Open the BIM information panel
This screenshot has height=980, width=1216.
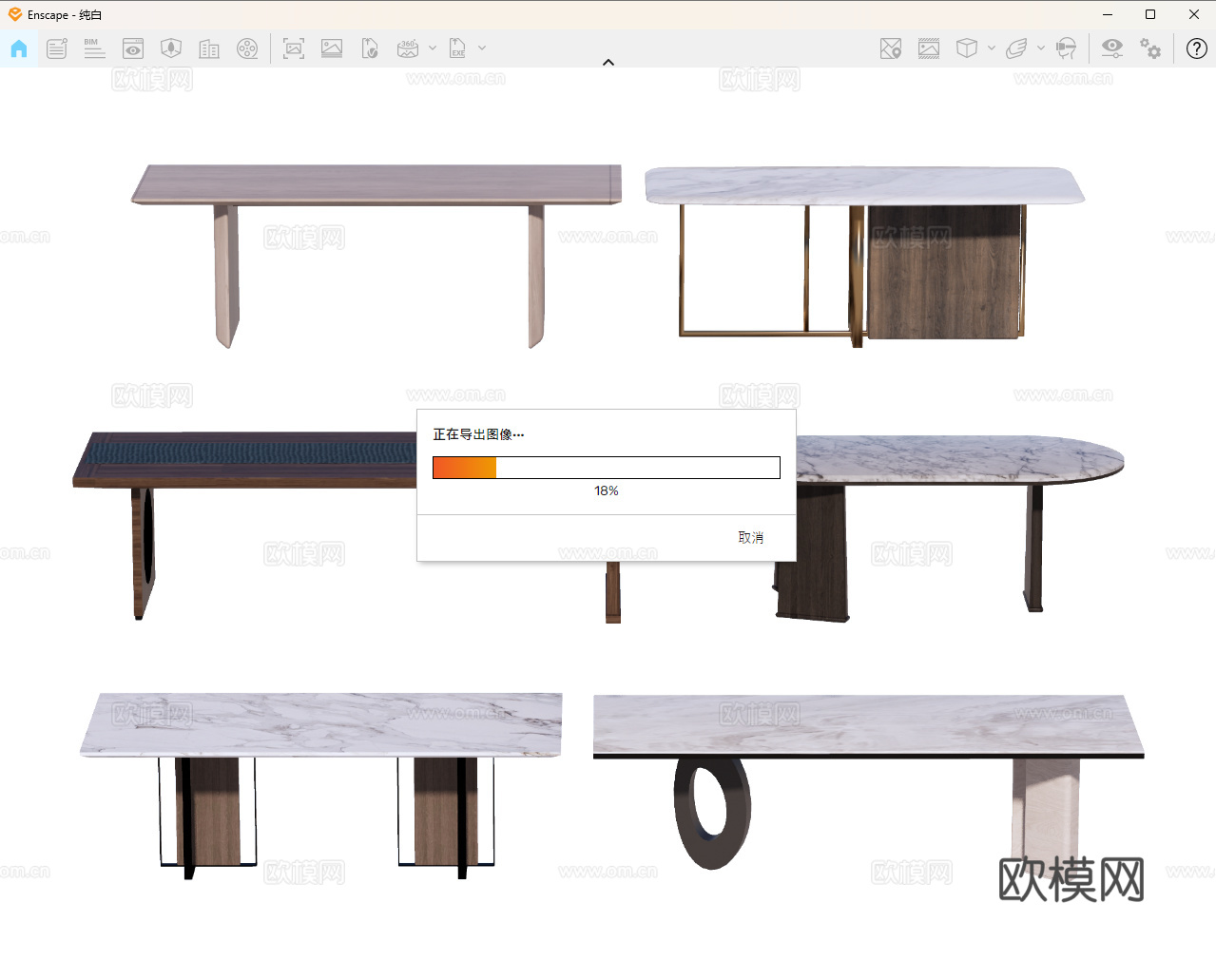[94, 48]
